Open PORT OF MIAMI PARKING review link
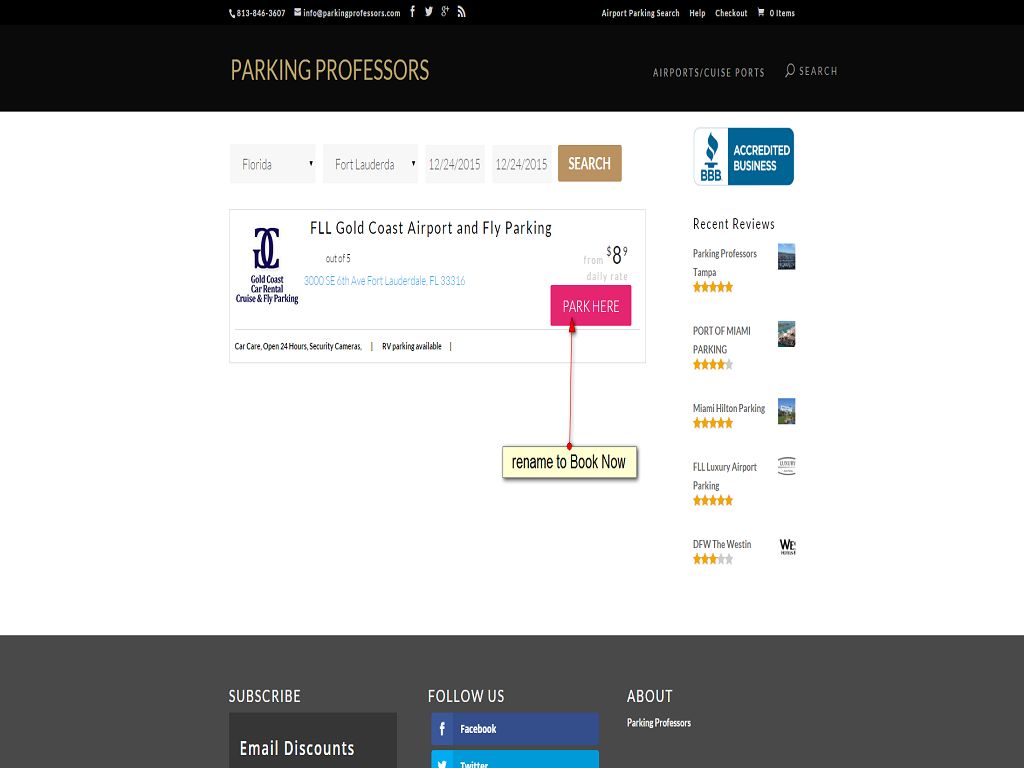The height and width of the screenshot is (768, 1024). click(x=721, y=340)
